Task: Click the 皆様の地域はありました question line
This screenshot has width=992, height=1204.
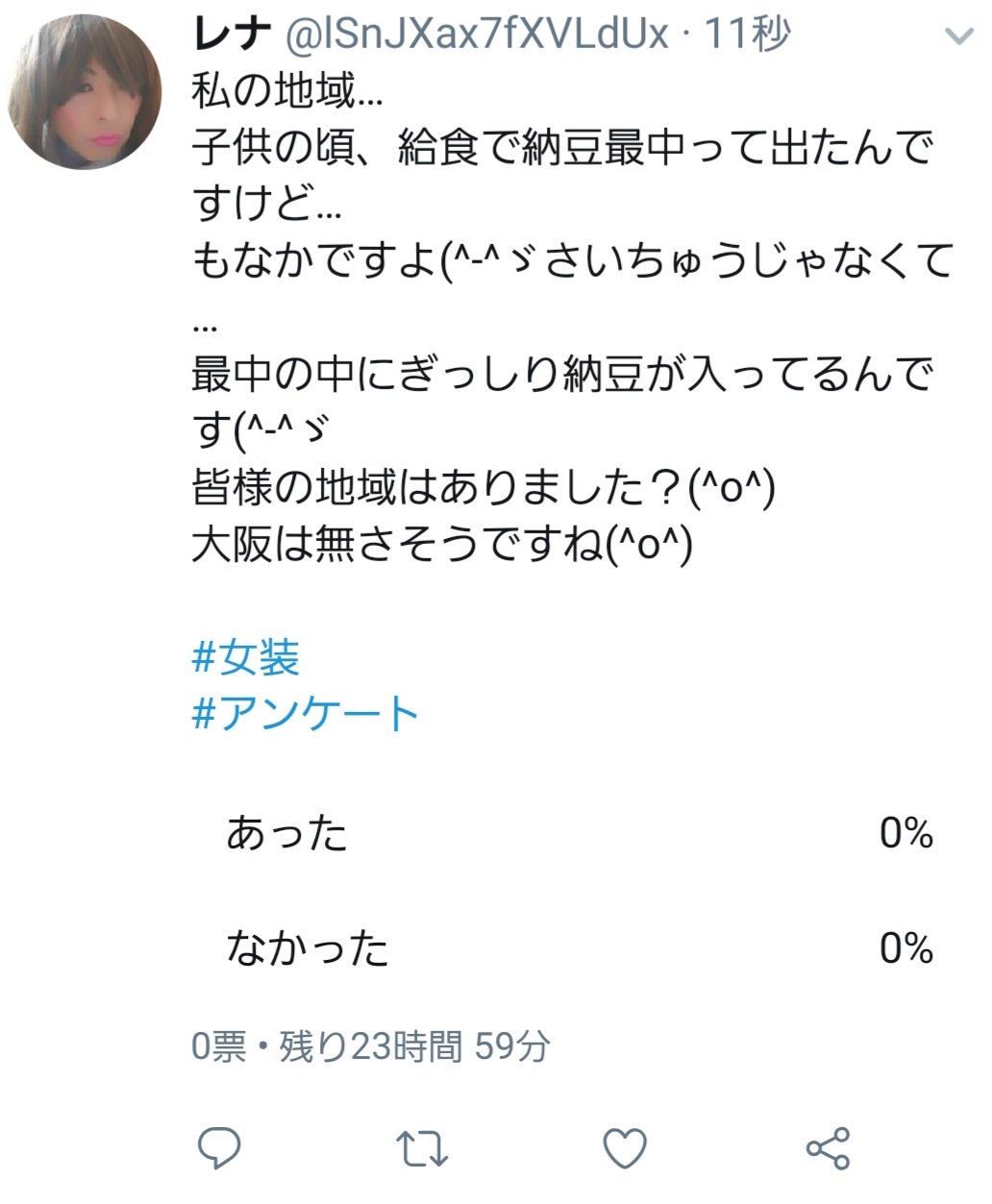Action: click(484, 488)
